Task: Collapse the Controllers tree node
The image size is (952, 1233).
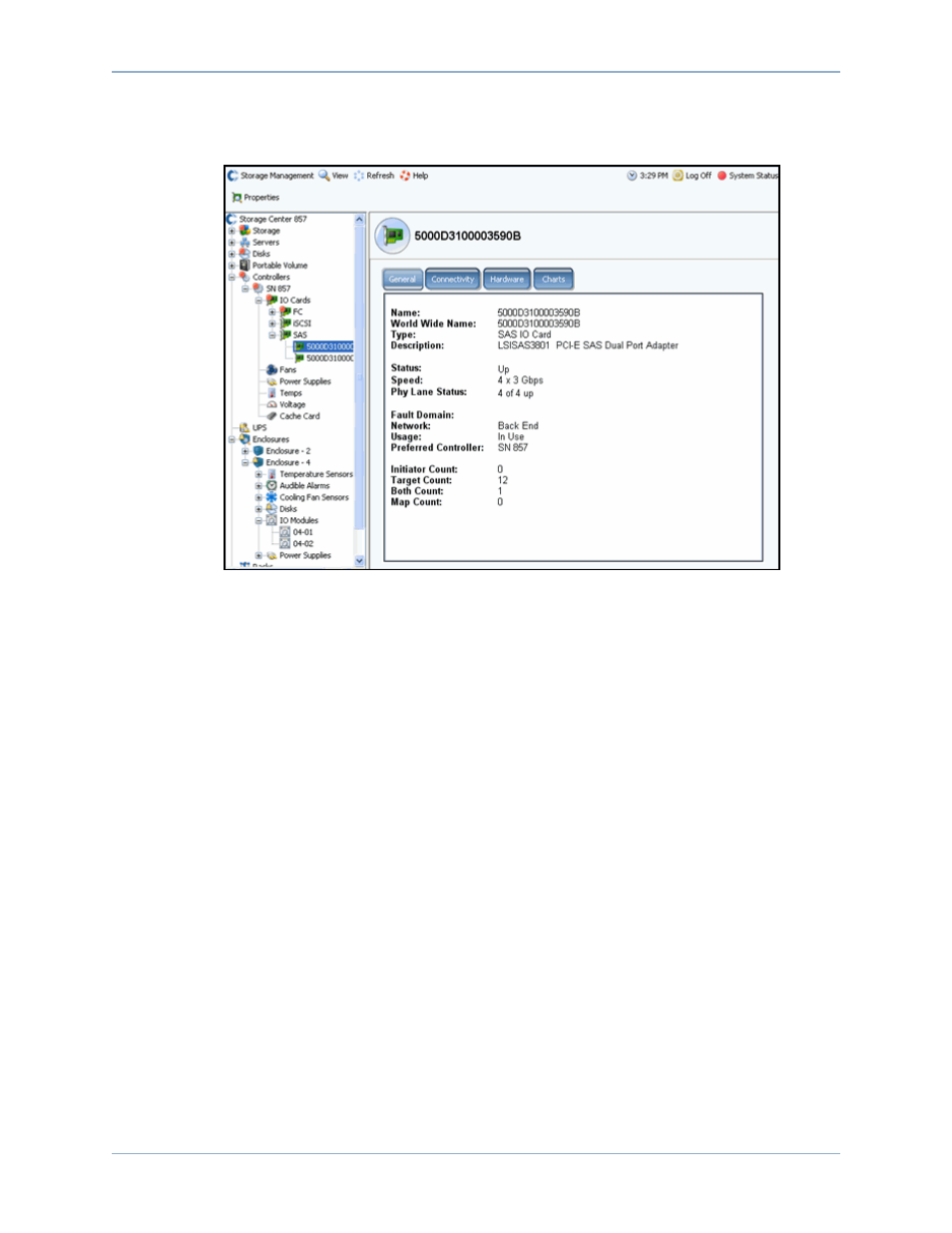Action: [233, 278]
